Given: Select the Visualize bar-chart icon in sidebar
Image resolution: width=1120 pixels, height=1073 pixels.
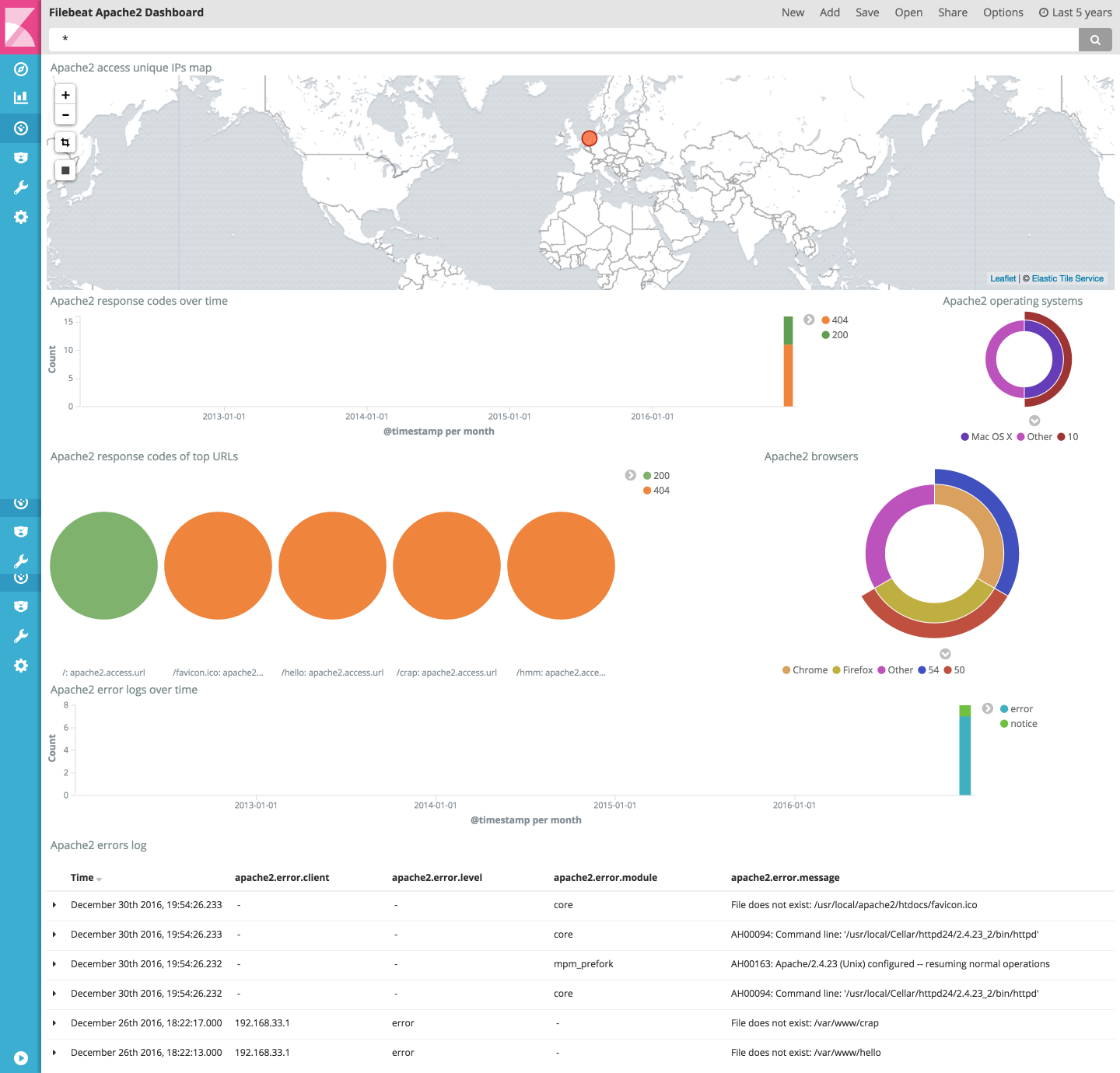Looking at the screenshot, I should [x=20, y=97].
